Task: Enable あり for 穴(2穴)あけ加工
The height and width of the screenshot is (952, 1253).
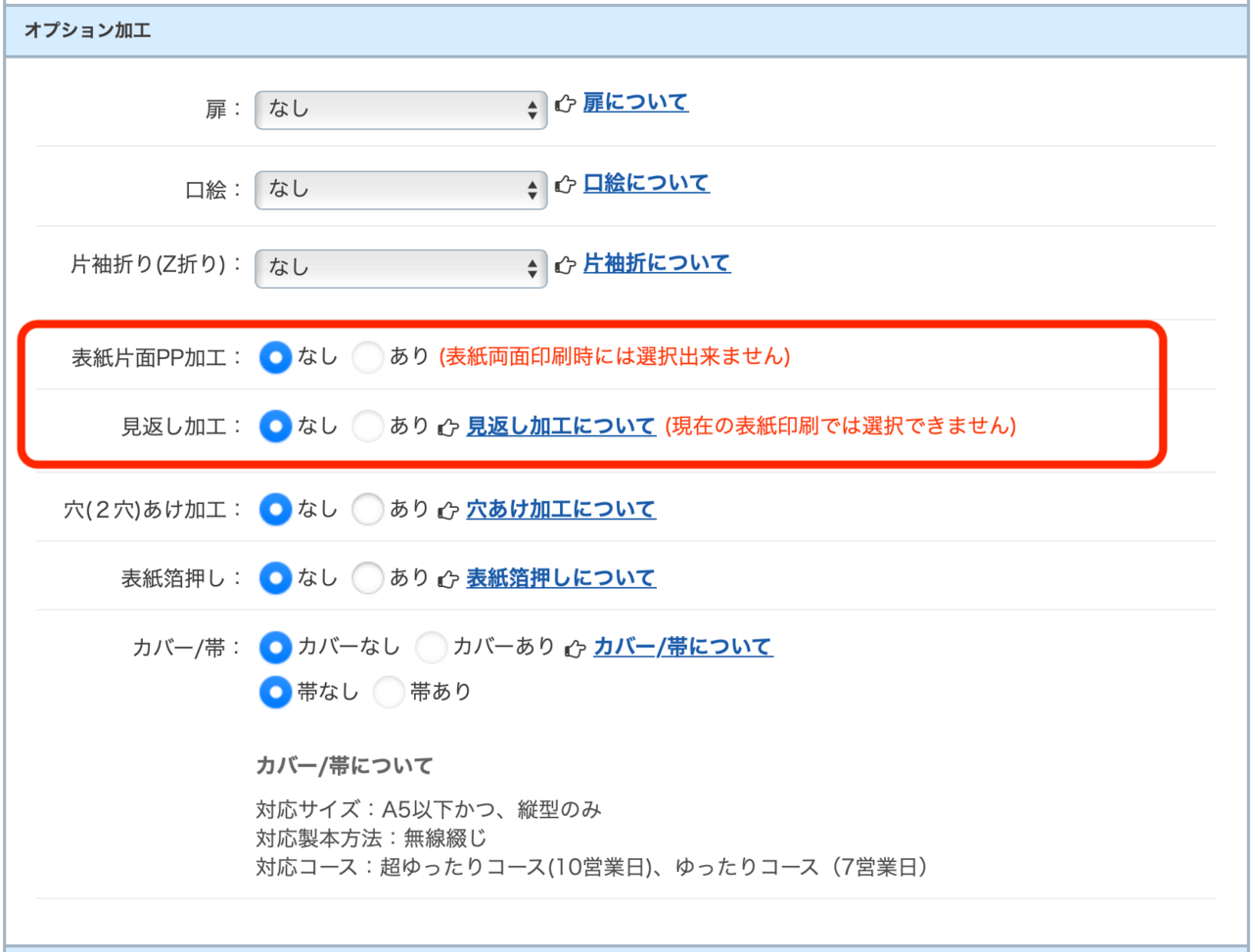Action: tap(367, 510)
